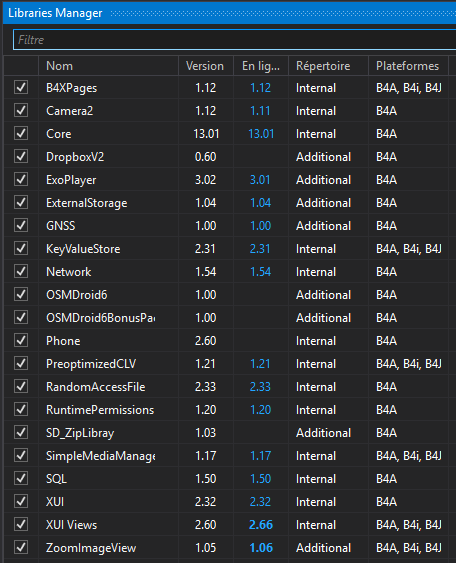Screen dimensions: 456x563
Task: Sort by the Version column header
Action: click(206, 66)
